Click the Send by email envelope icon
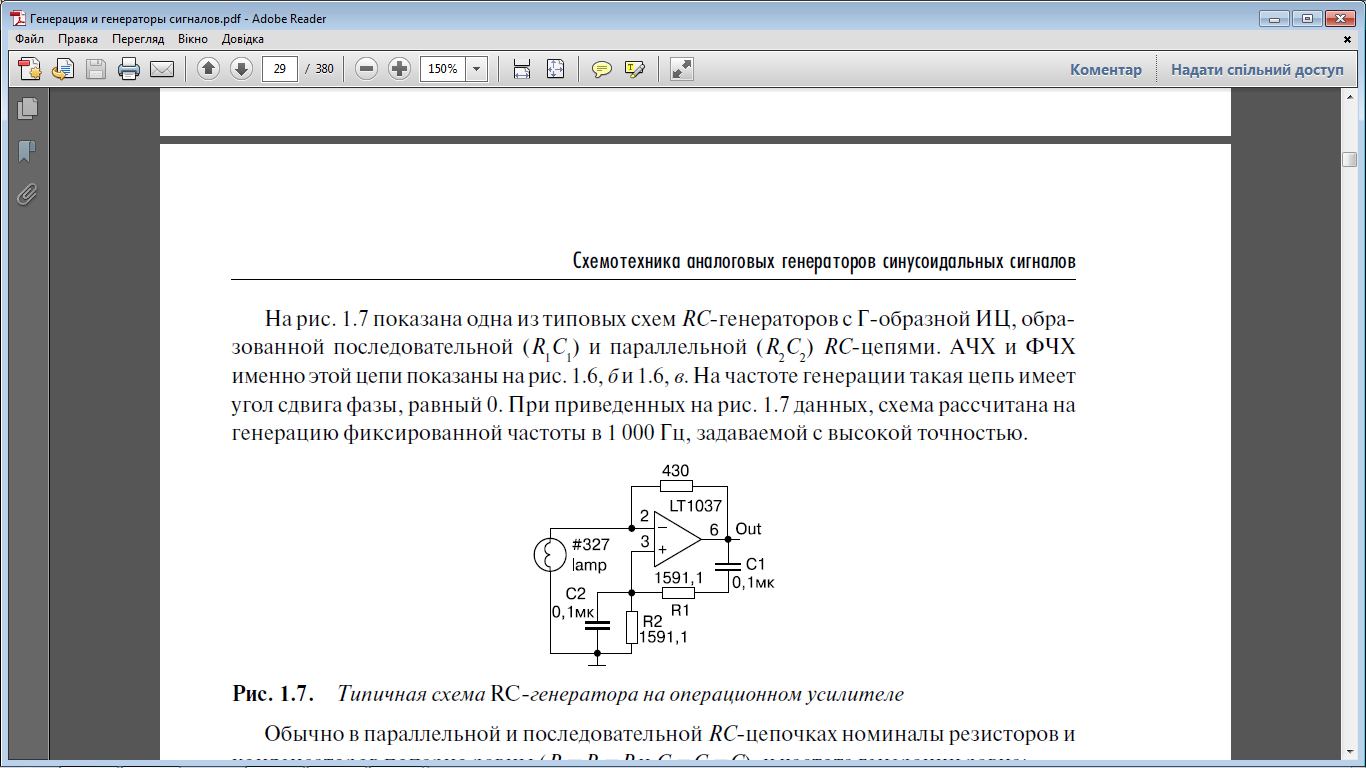1366x768 pixels. click(162, 69)
